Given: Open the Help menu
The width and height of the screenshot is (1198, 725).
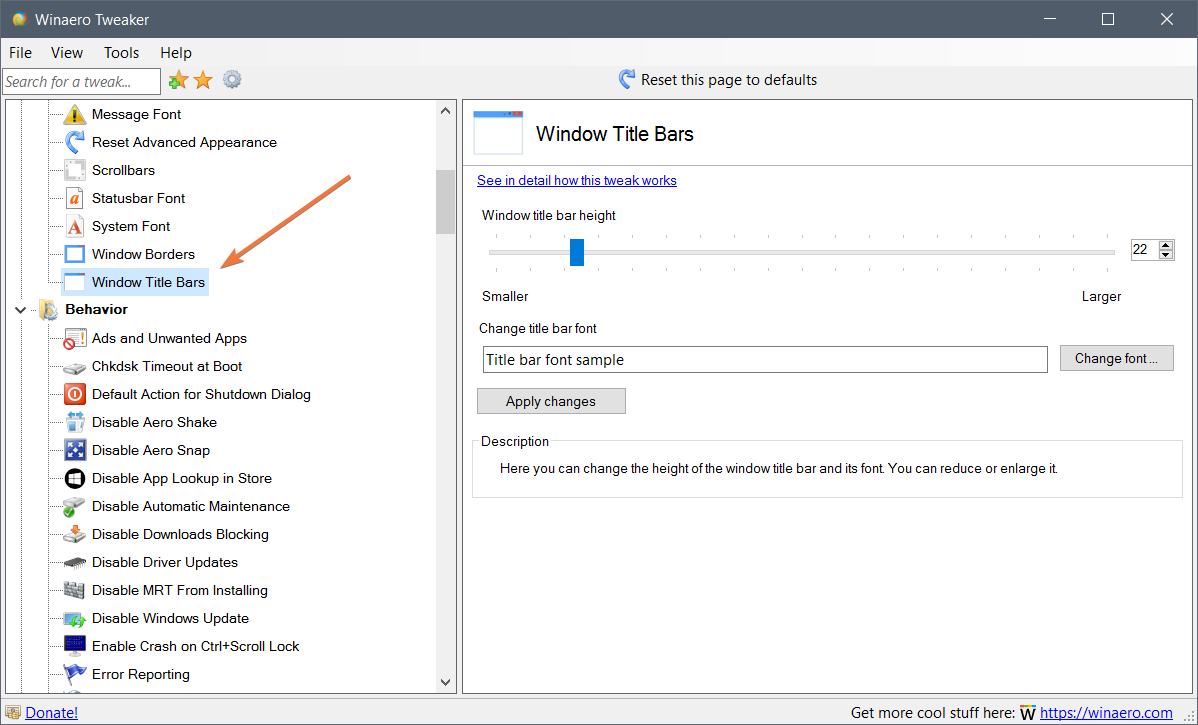Looking at the screenshot, I should click(176, 53).
